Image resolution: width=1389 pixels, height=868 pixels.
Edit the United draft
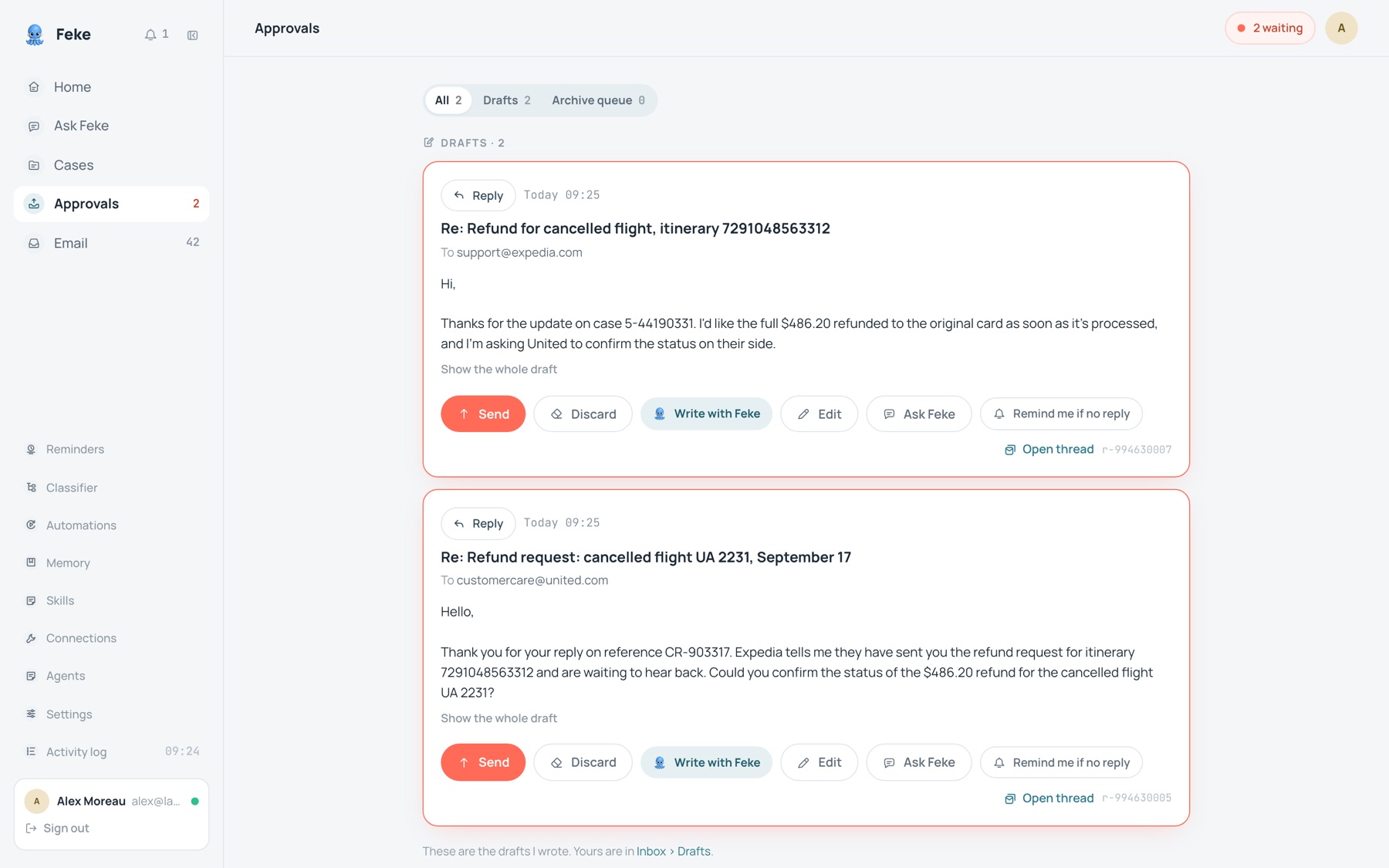[x=819, y=762]
